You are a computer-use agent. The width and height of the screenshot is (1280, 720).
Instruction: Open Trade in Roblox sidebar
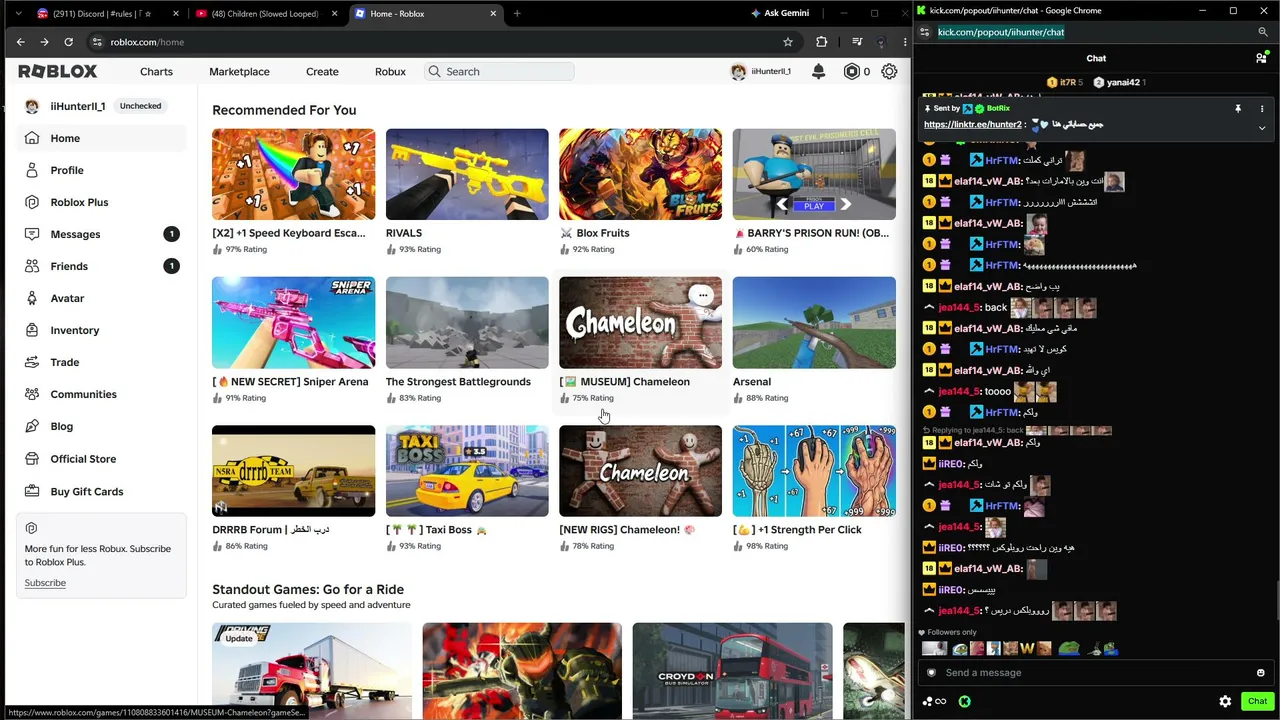[101, 362]
